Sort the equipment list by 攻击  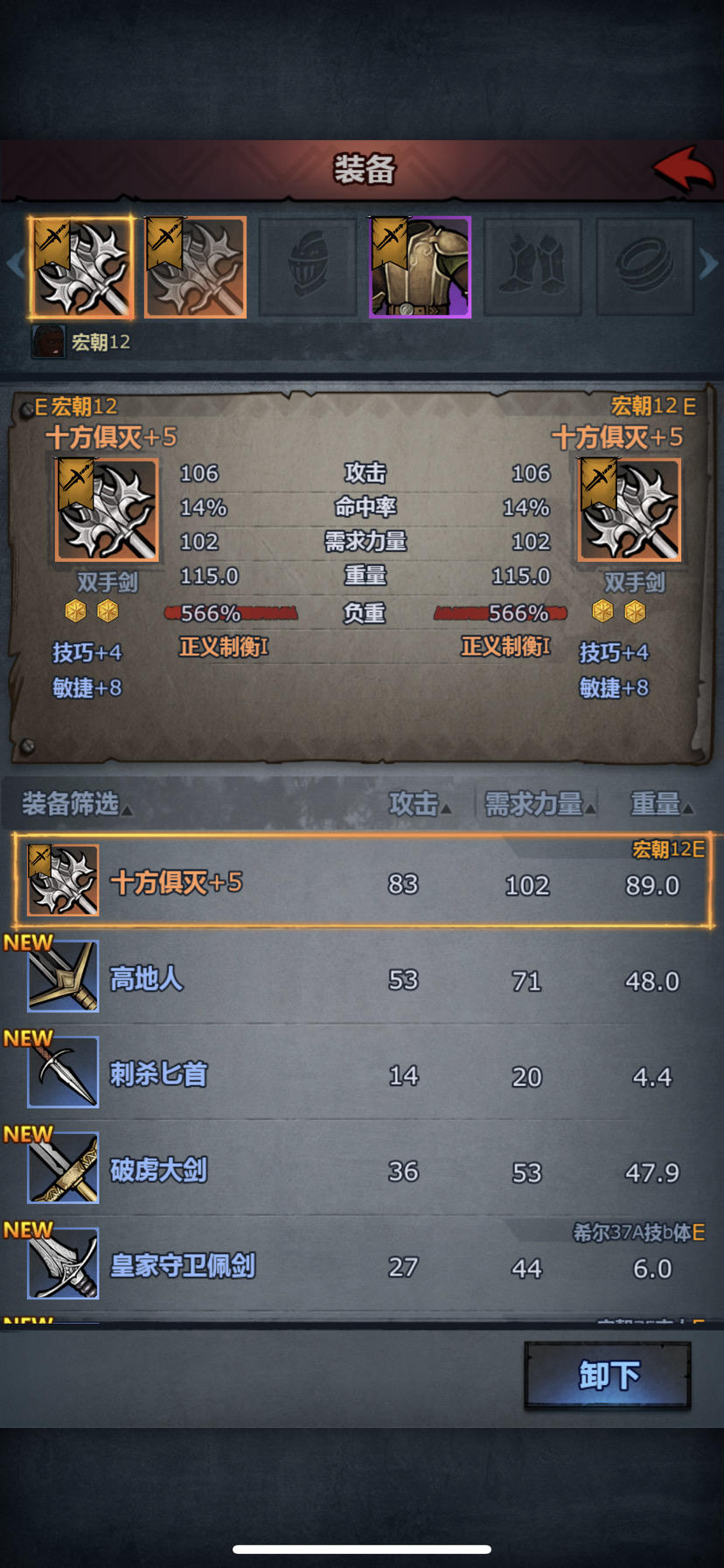[420, 804]
